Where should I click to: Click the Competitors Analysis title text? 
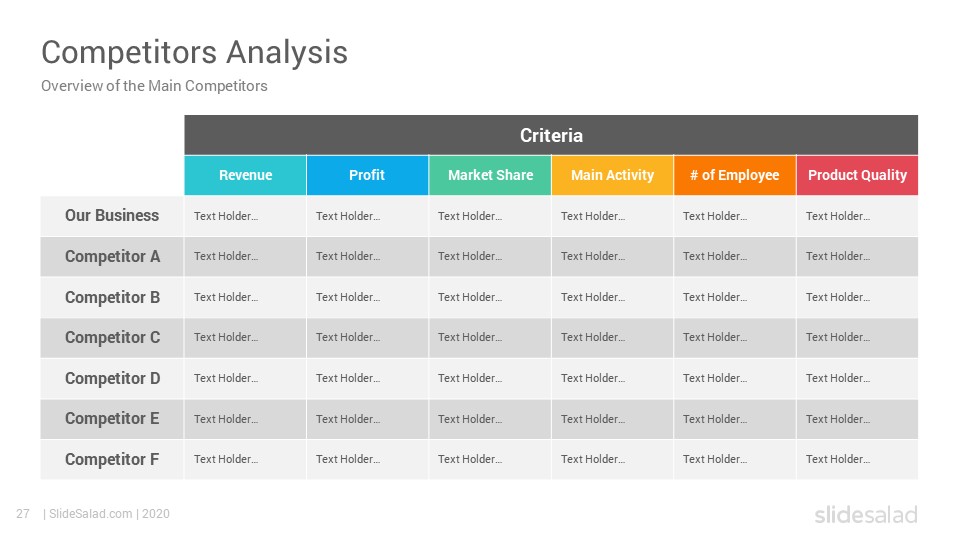(195, 53)
